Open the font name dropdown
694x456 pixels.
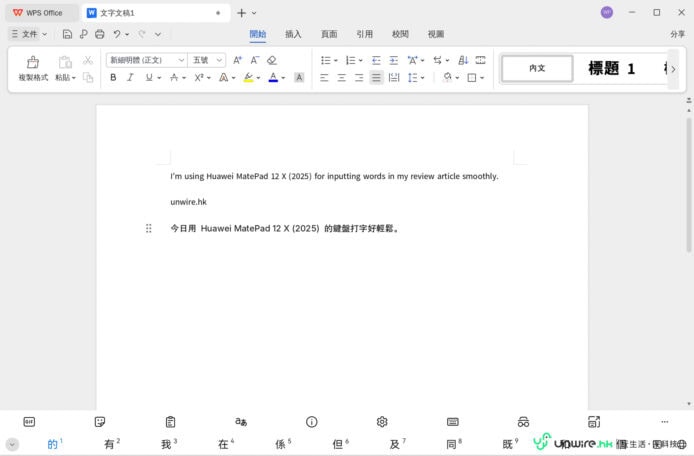click(181, 60)
